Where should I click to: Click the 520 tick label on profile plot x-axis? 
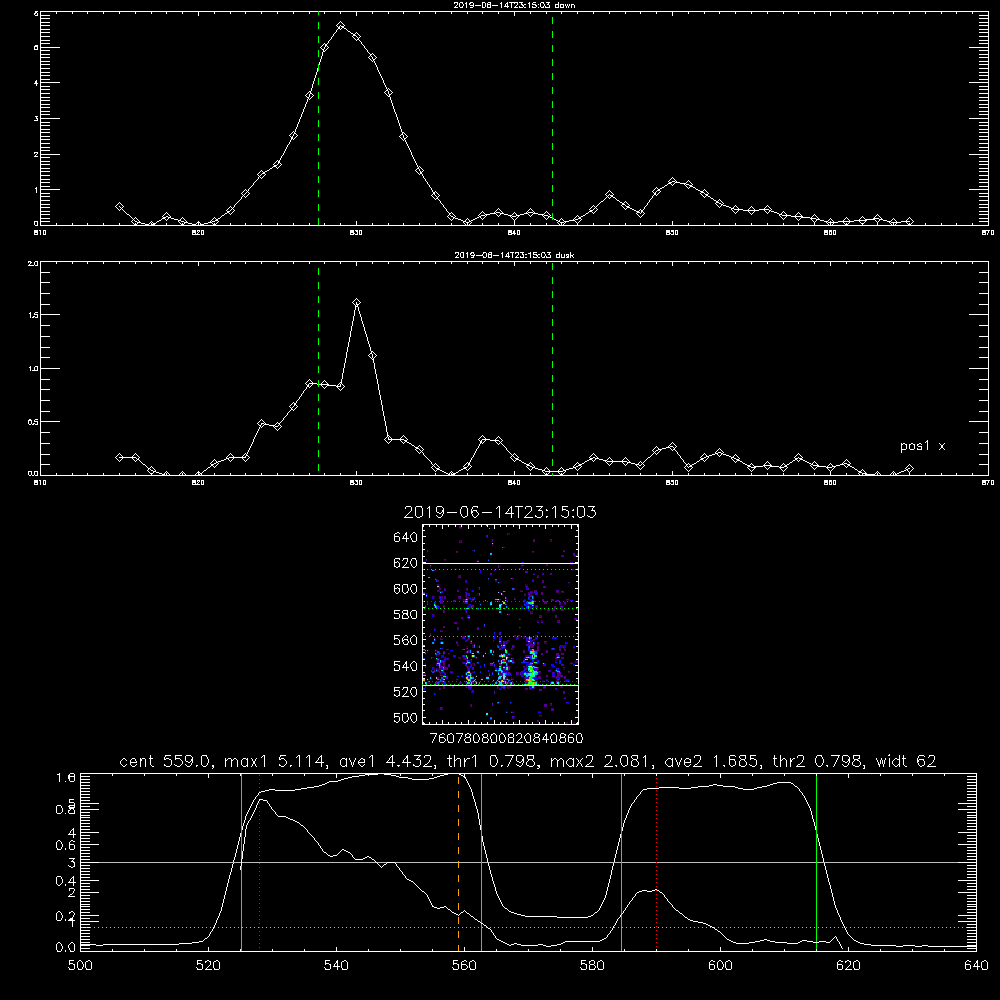pos(209,966)
